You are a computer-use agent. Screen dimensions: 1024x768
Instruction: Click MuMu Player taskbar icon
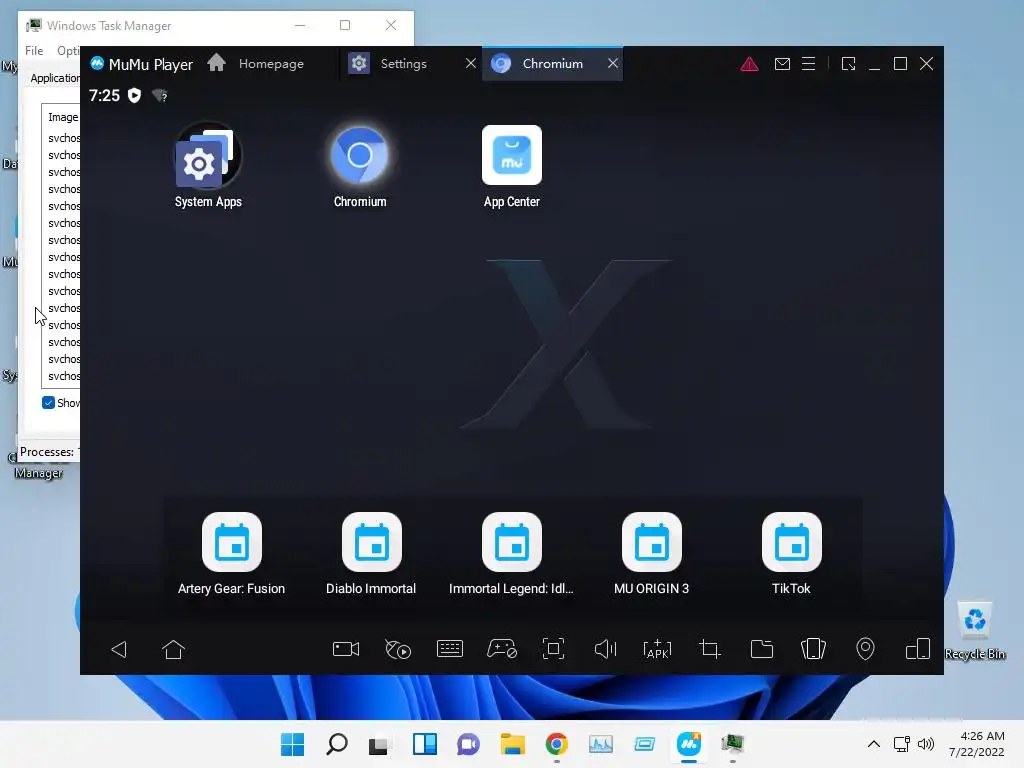coord(689,744)
